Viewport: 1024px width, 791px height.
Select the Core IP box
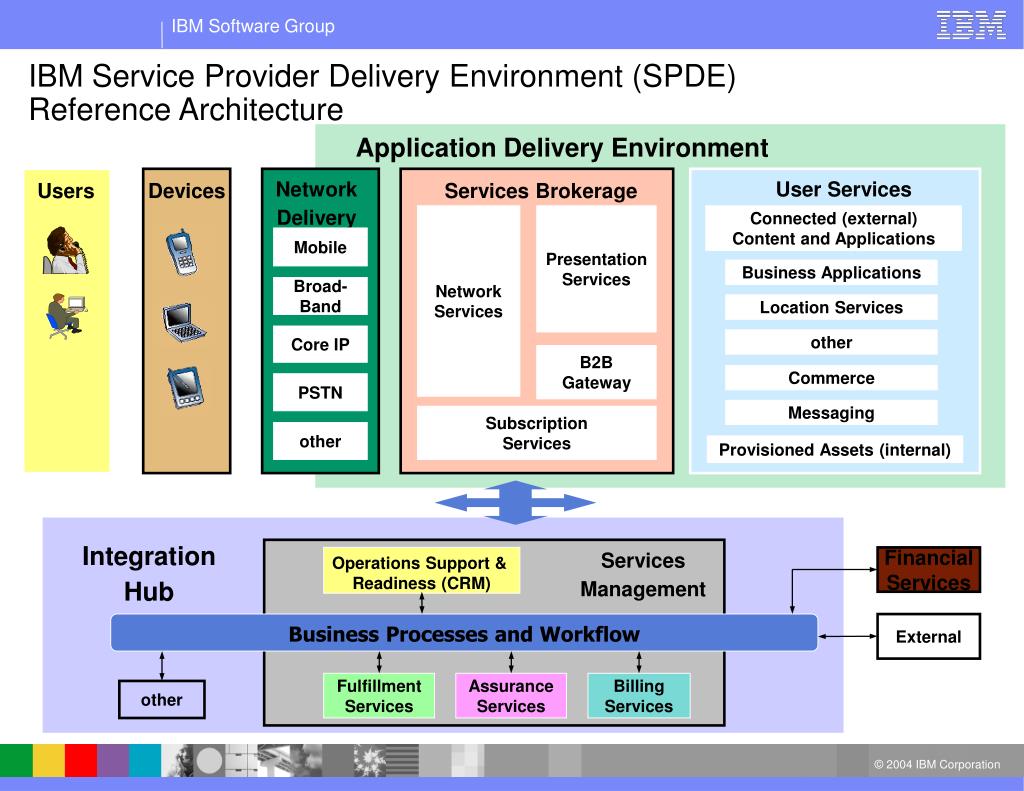320,344
